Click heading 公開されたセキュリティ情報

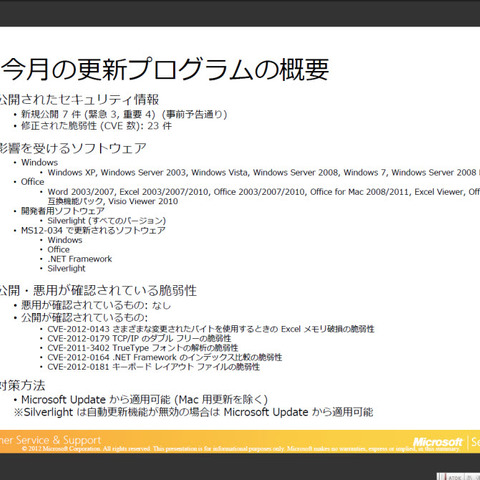[x=79, y=99]
